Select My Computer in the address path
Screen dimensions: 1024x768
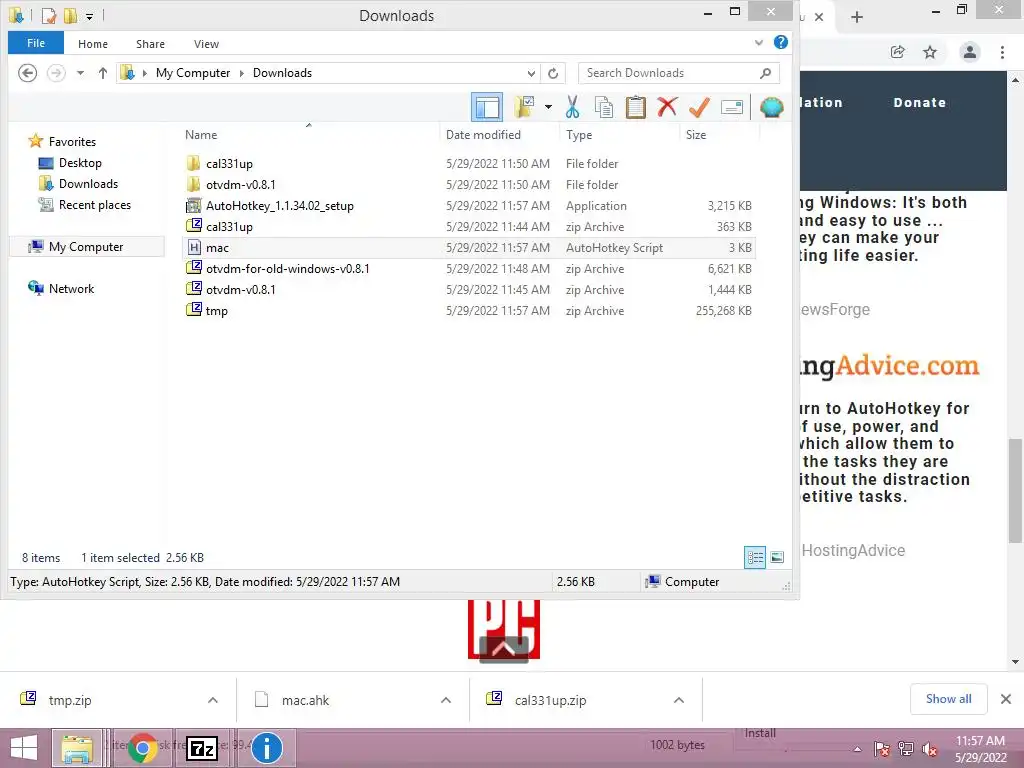[193, 73]
